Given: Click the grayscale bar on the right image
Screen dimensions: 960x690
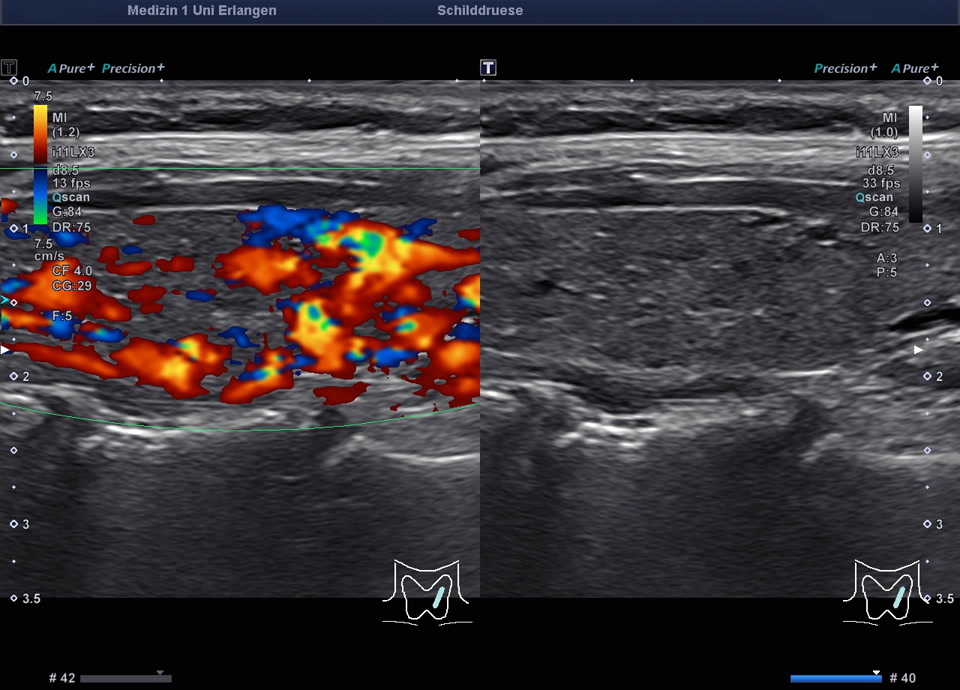Looking at the screenshot, I should 915,162.
